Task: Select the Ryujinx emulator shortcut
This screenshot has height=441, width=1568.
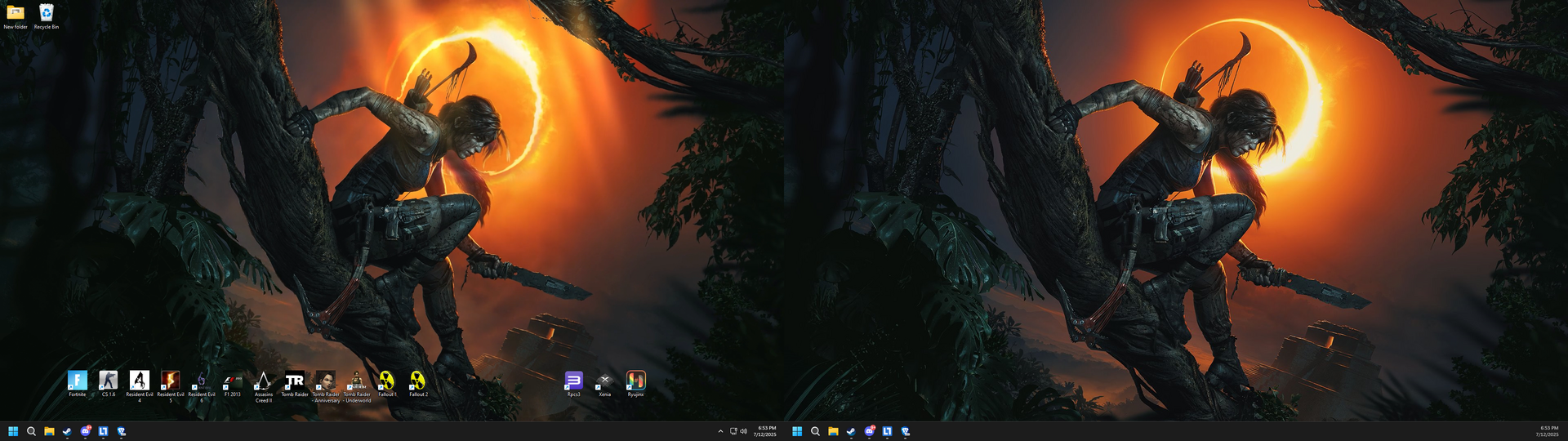Action: point(636,384)
